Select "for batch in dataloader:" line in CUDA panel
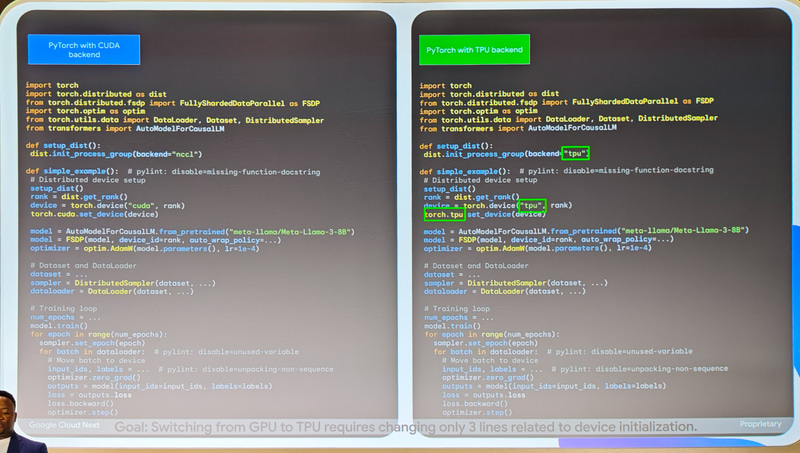The width and height of the screenshot is (800, 453). [x=169, y=351]
